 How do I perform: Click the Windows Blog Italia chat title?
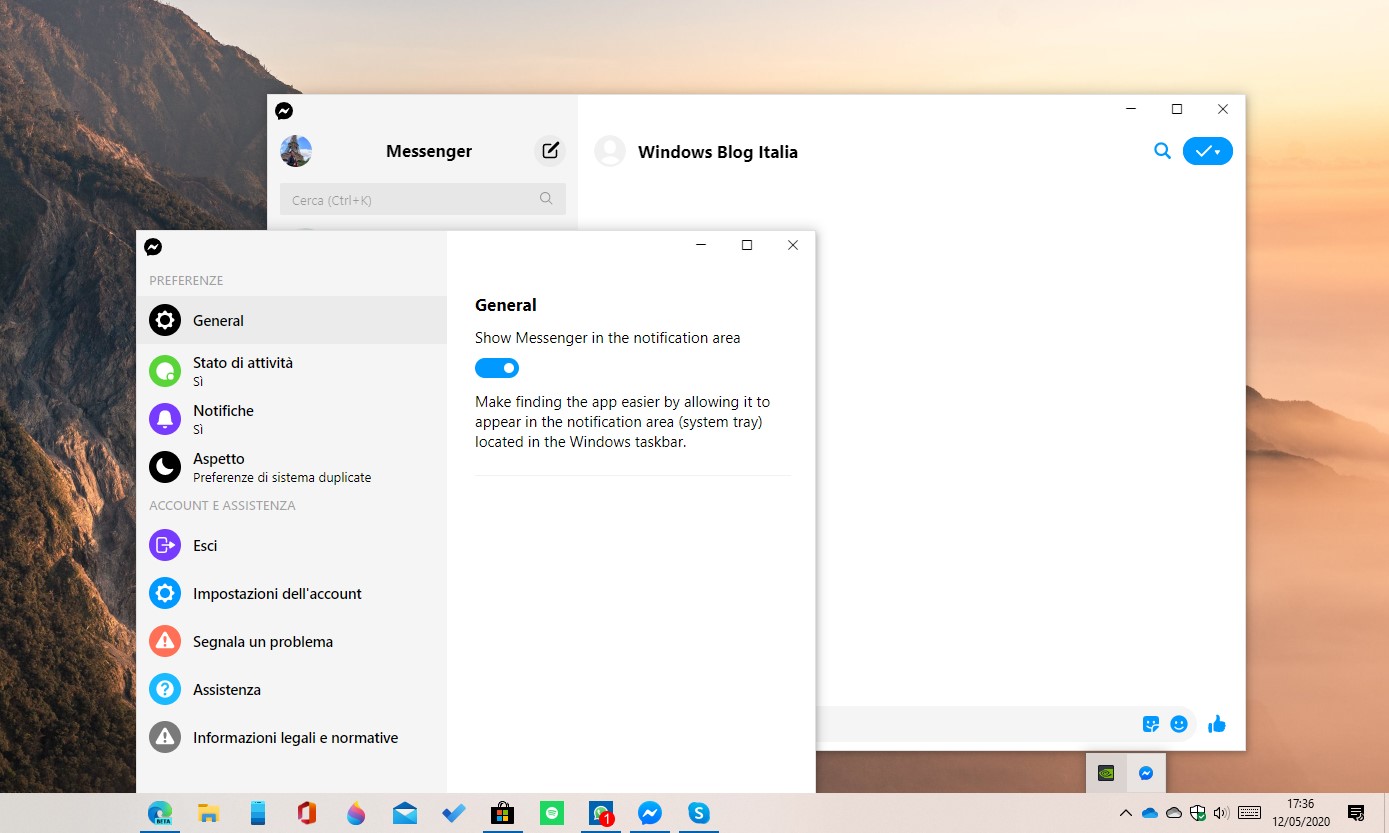718,152
